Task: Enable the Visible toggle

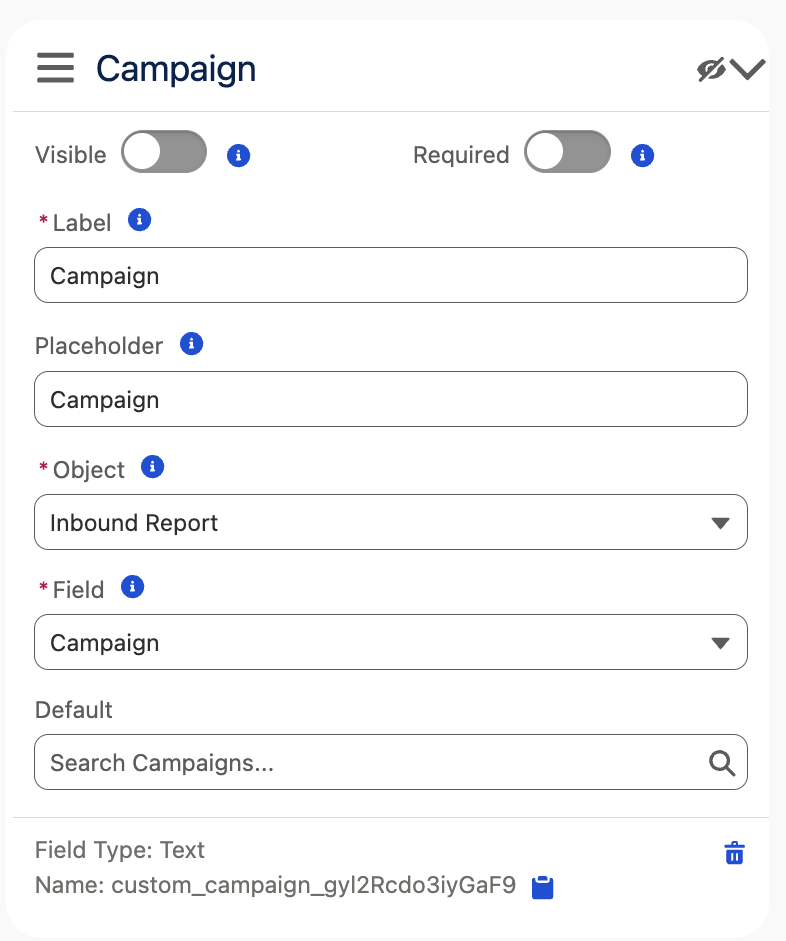Action: point(163,152)
